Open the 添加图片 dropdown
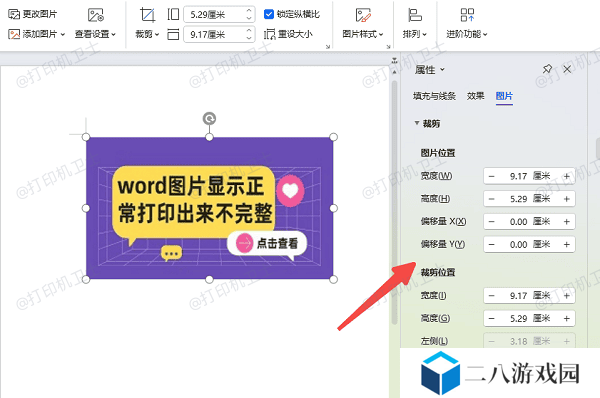This screenshot has height=398, width=600. pos(36,34)
